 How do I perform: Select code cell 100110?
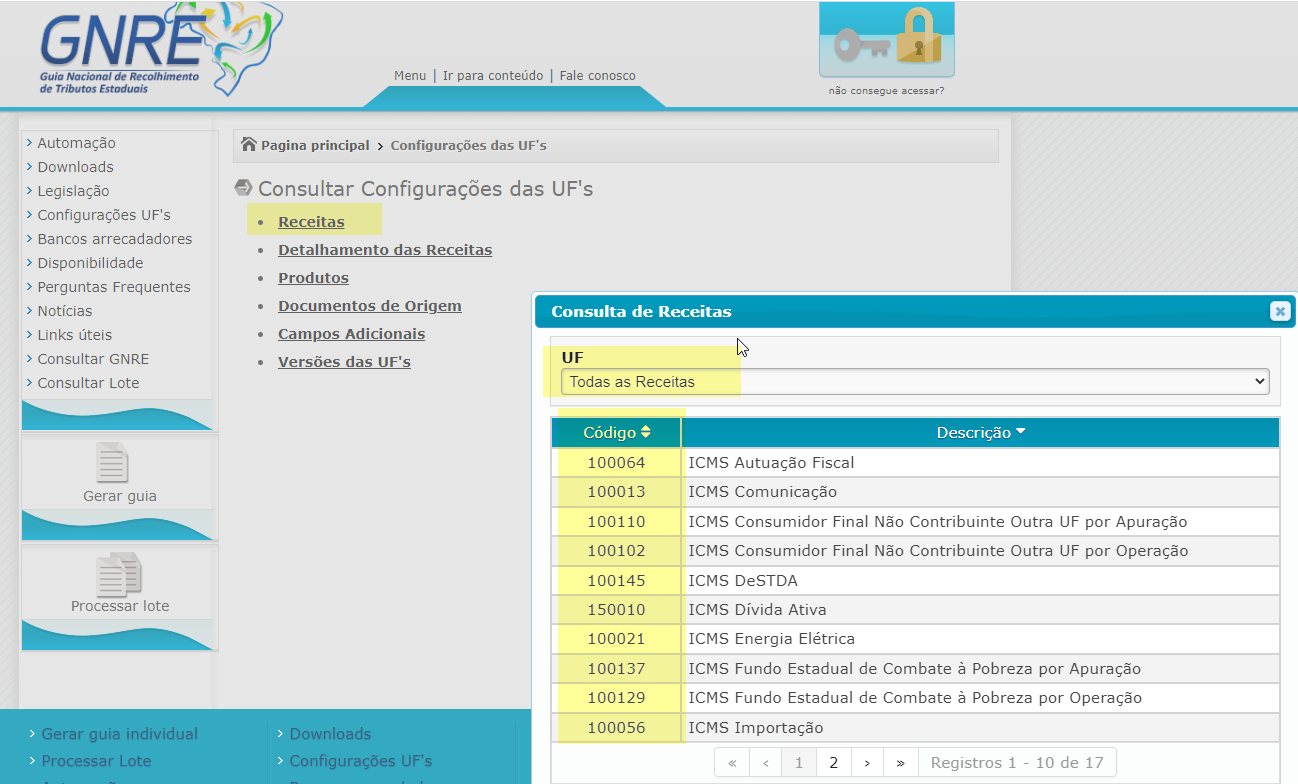coord(616,522)
